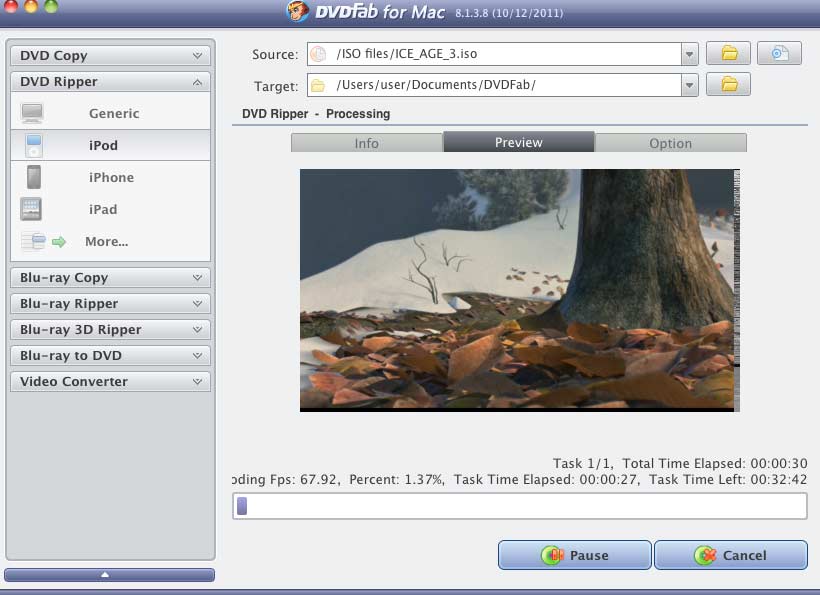Select the iPad ripper profile
Screen dimensions: 820x595
[110, 209]
